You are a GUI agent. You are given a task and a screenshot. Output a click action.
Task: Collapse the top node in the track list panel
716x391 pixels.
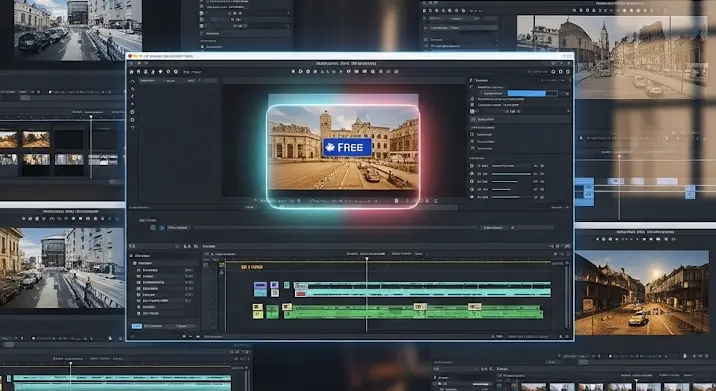coord(132,256)
